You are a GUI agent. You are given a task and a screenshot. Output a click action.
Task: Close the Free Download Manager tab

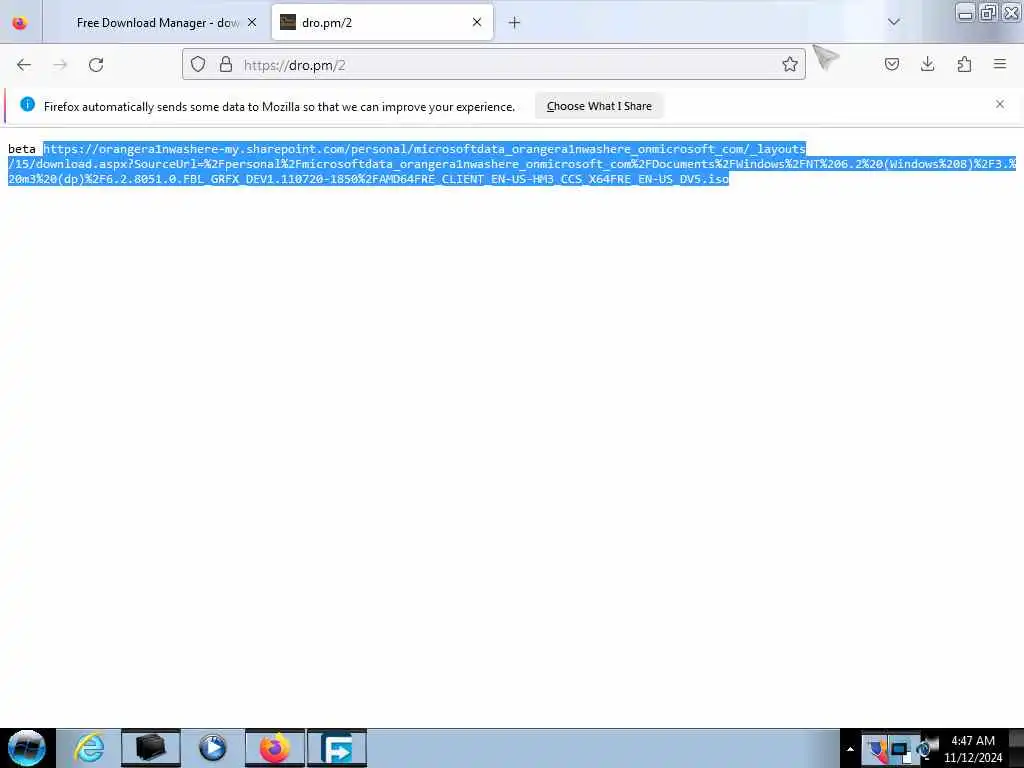click(x=252, y=22)
